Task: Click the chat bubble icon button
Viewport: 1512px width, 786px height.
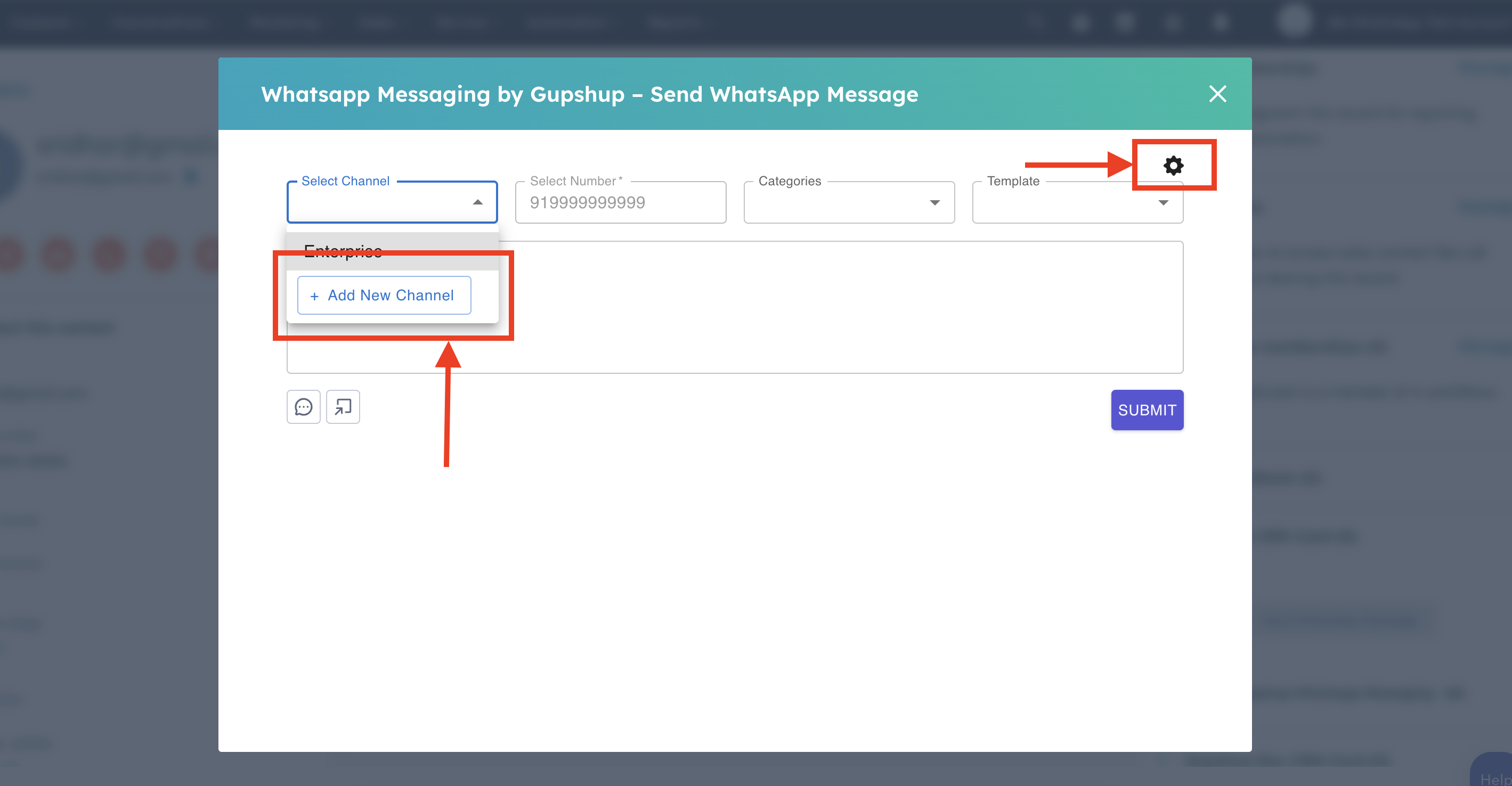Action: pyautogui.click(x=304, y=407)
